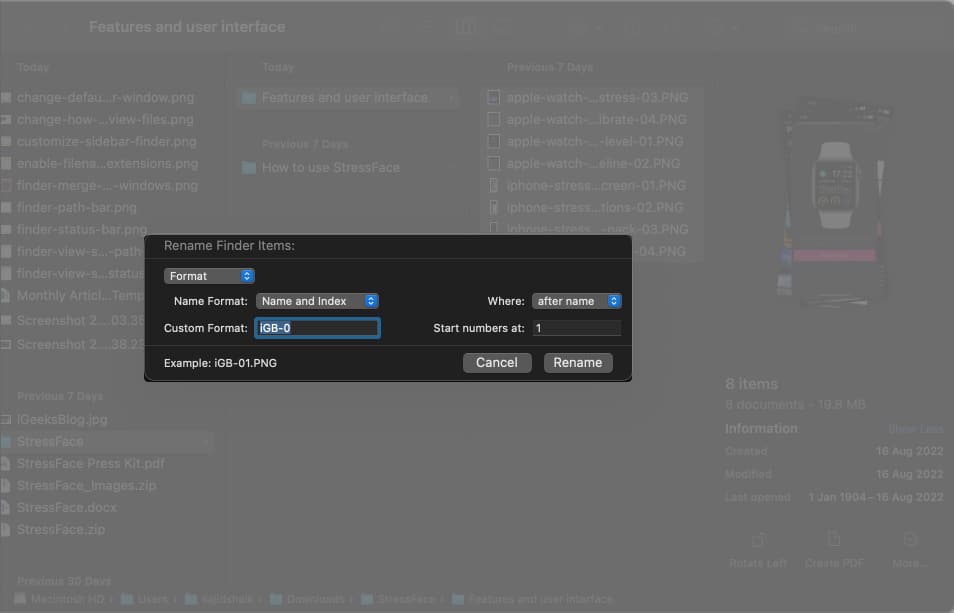Select the StressFace folder in first column
Image resolution: width=954 pixels, height=613 pixels.
50,442
